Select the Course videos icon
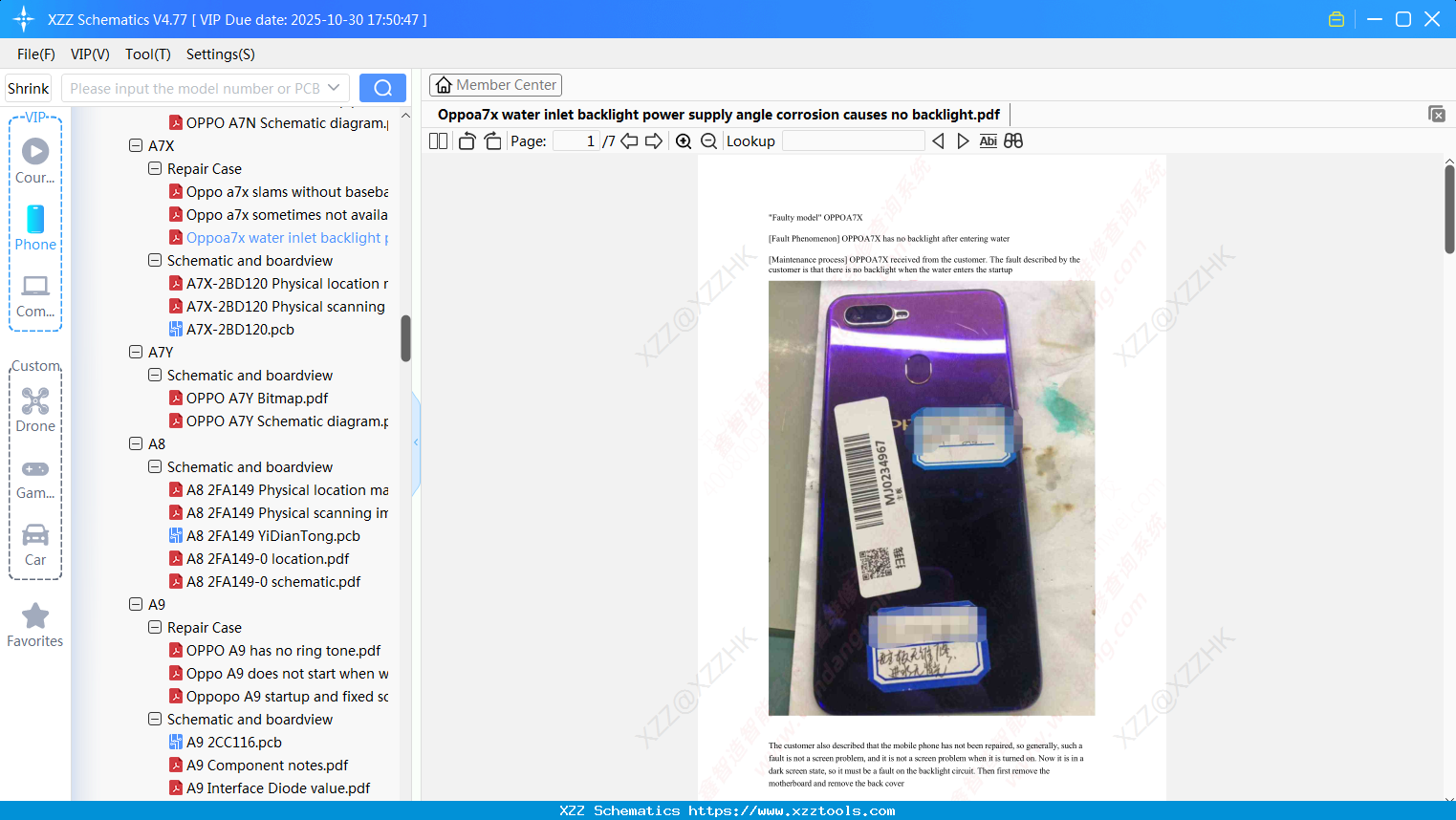 (x=34, y=157)
